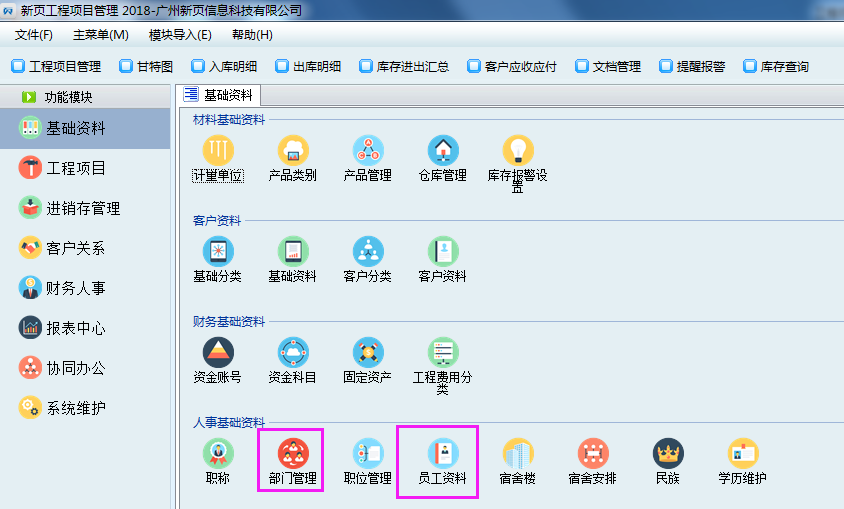Open 基础分类 icon under 客户资料
Screen dimensions: 844x509
point(218,251)
